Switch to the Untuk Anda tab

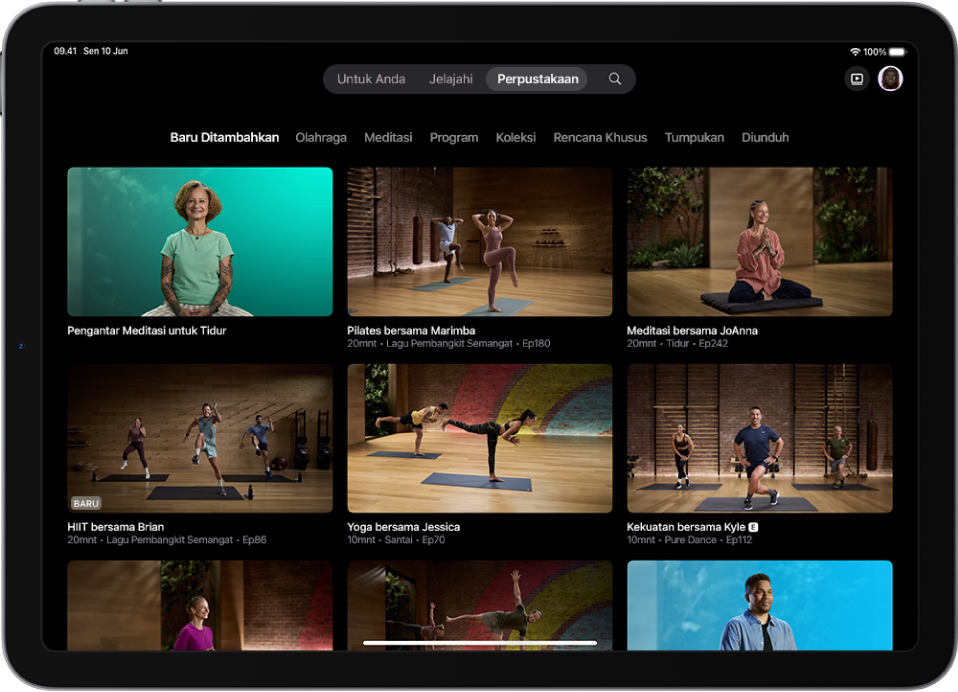tap(371, 79)
